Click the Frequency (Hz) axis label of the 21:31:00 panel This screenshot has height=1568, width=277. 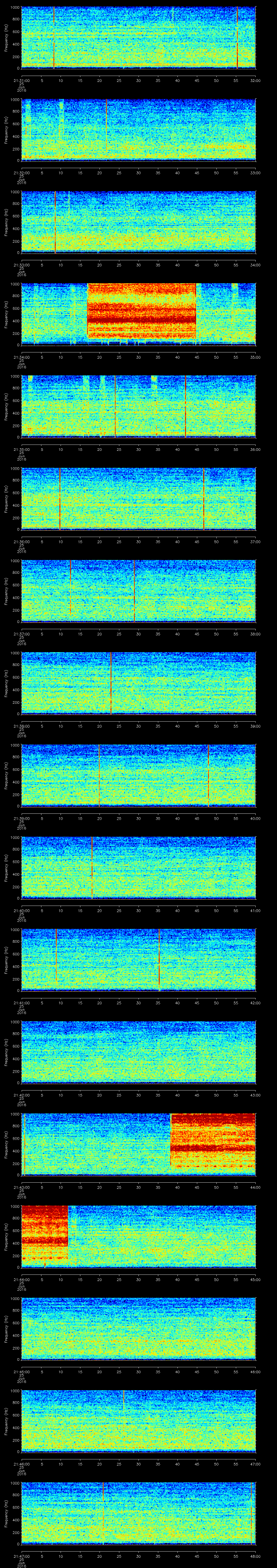7,38
